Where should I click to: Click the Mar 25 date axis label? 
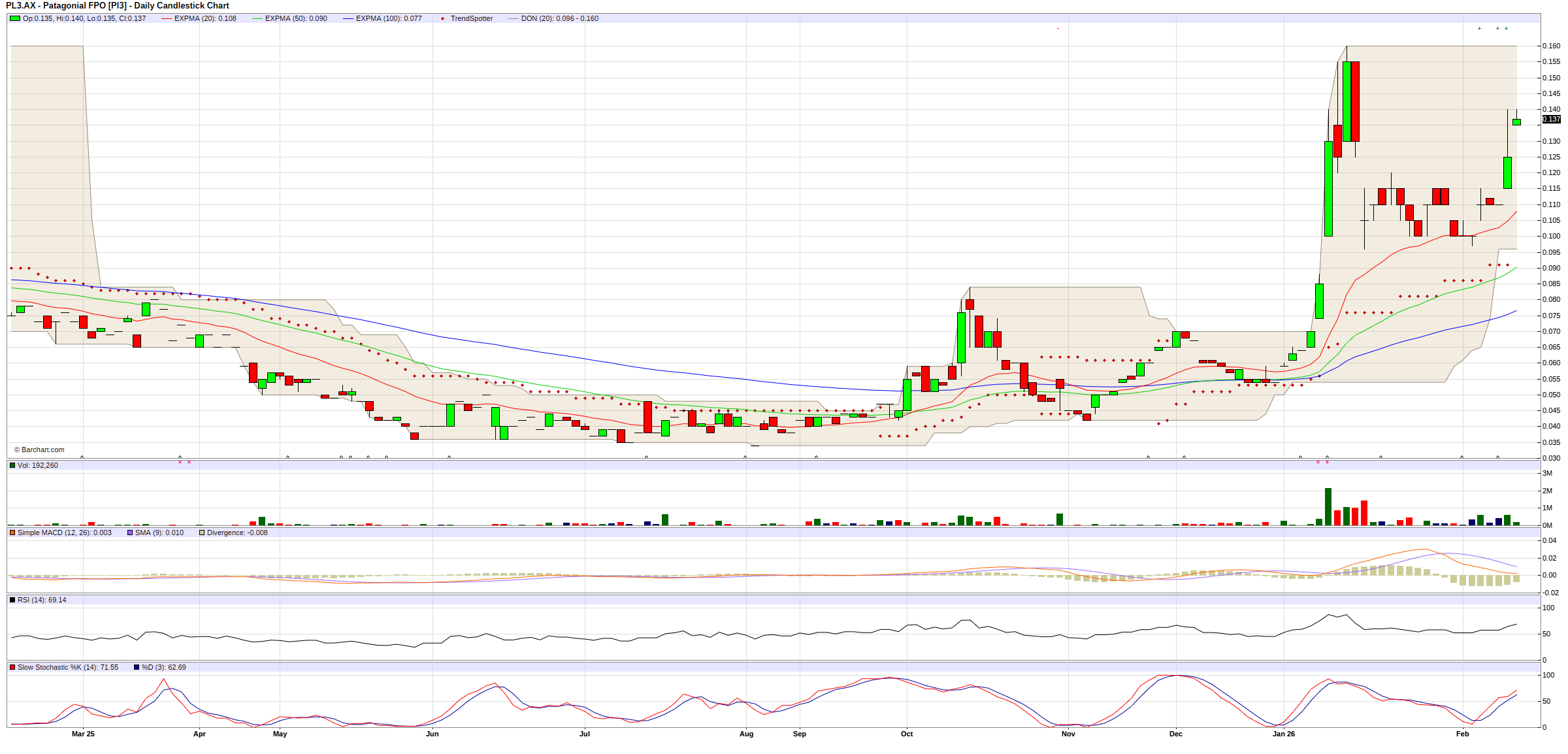83,734
